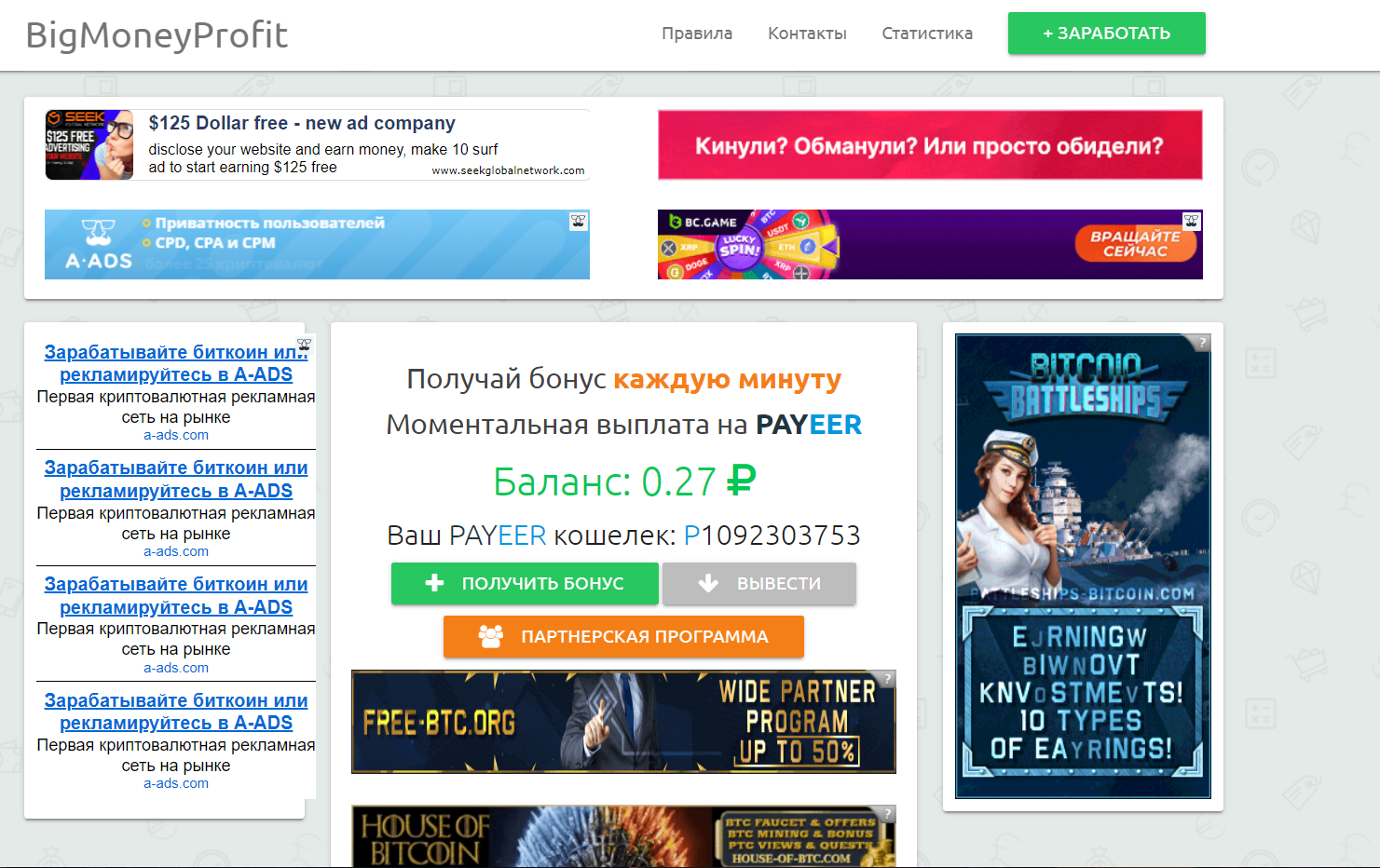Image resolution: width=1380 pixels, height=868 pixels.
Task: Click the second a-ads.com URL text
Action: (x=176, y=551)
